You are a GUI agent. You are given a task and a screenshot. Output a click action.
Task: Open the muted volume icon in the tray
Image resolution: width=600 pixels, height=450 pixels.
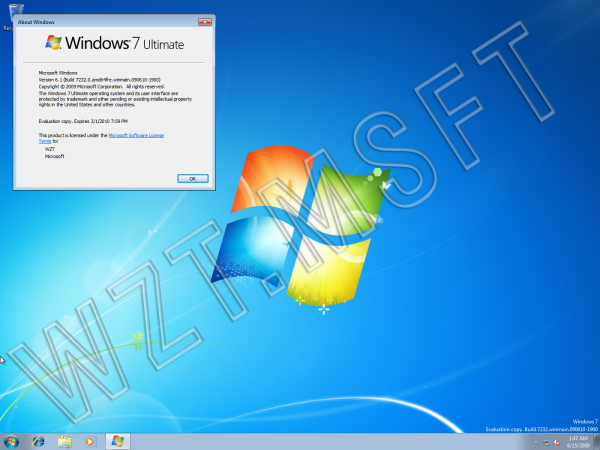coord(557,442)
